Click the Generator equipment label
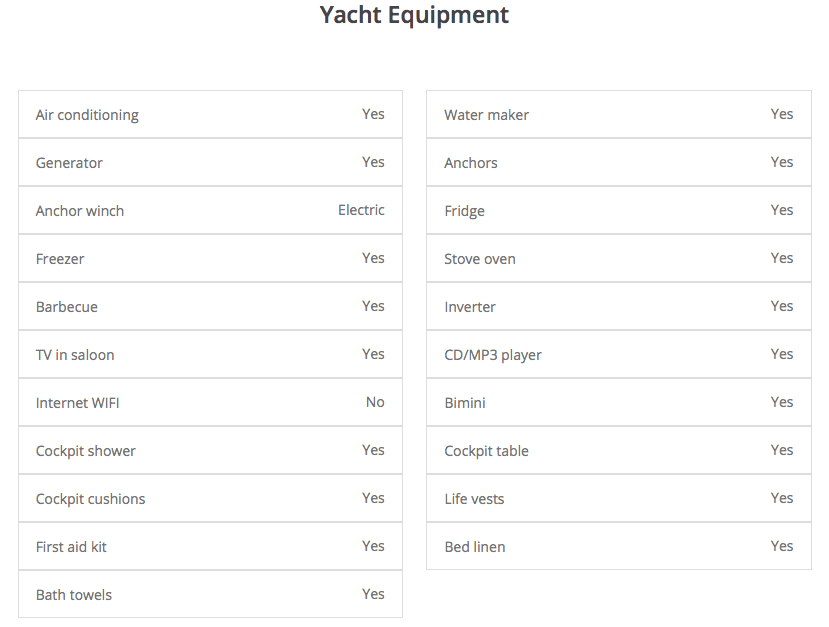Screen dimensions: 829x627 pyautogui.click(x=69, y=163)
